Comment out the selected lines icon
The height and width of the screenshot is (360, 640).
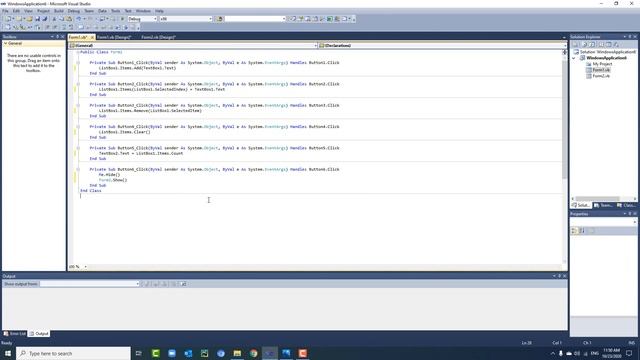[64, 27]
